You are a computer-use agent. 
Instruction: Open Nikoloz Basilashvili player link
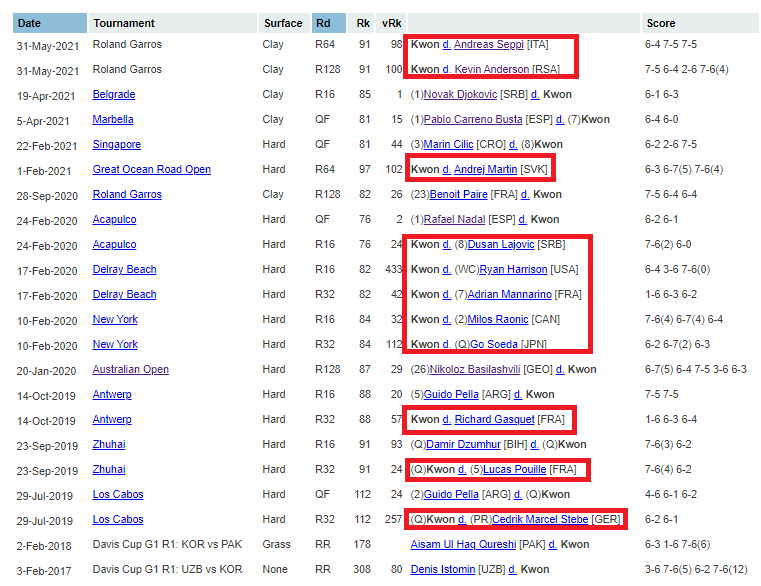coord(475,369)
